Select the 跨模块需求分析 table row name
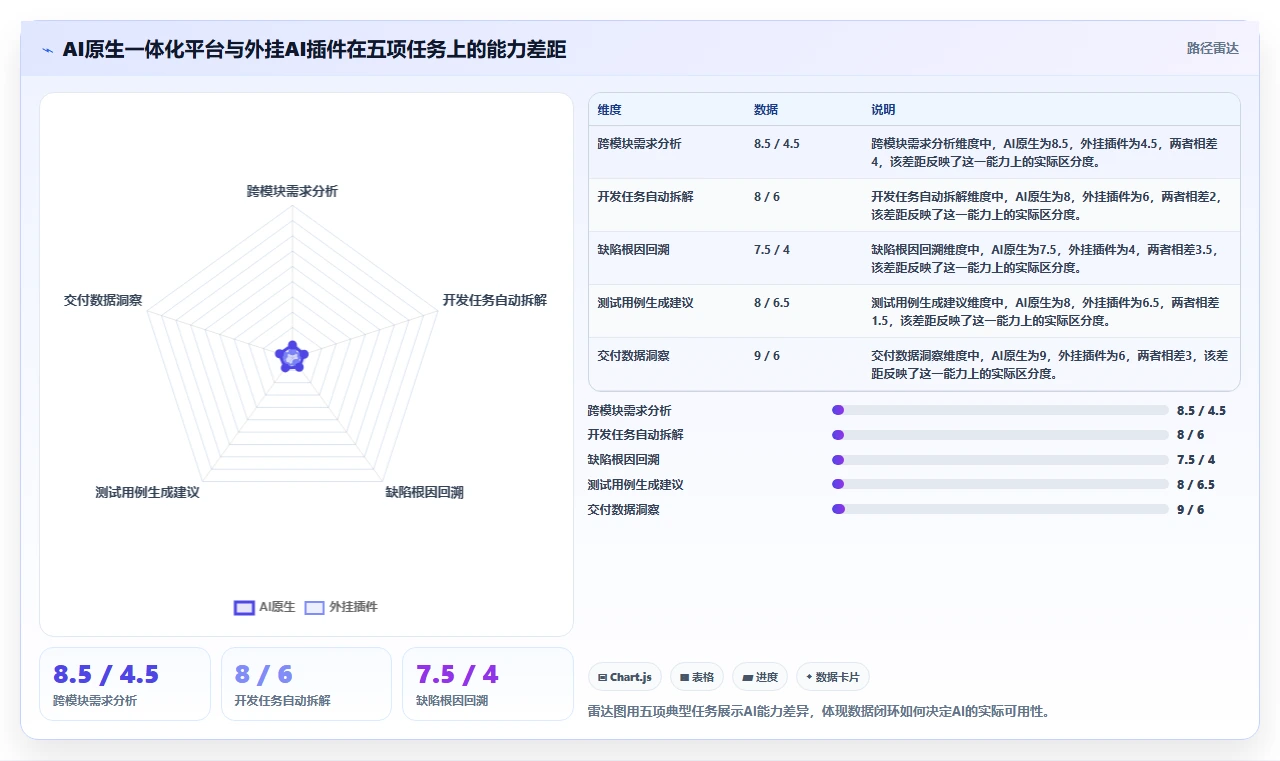 pos(640,144)
